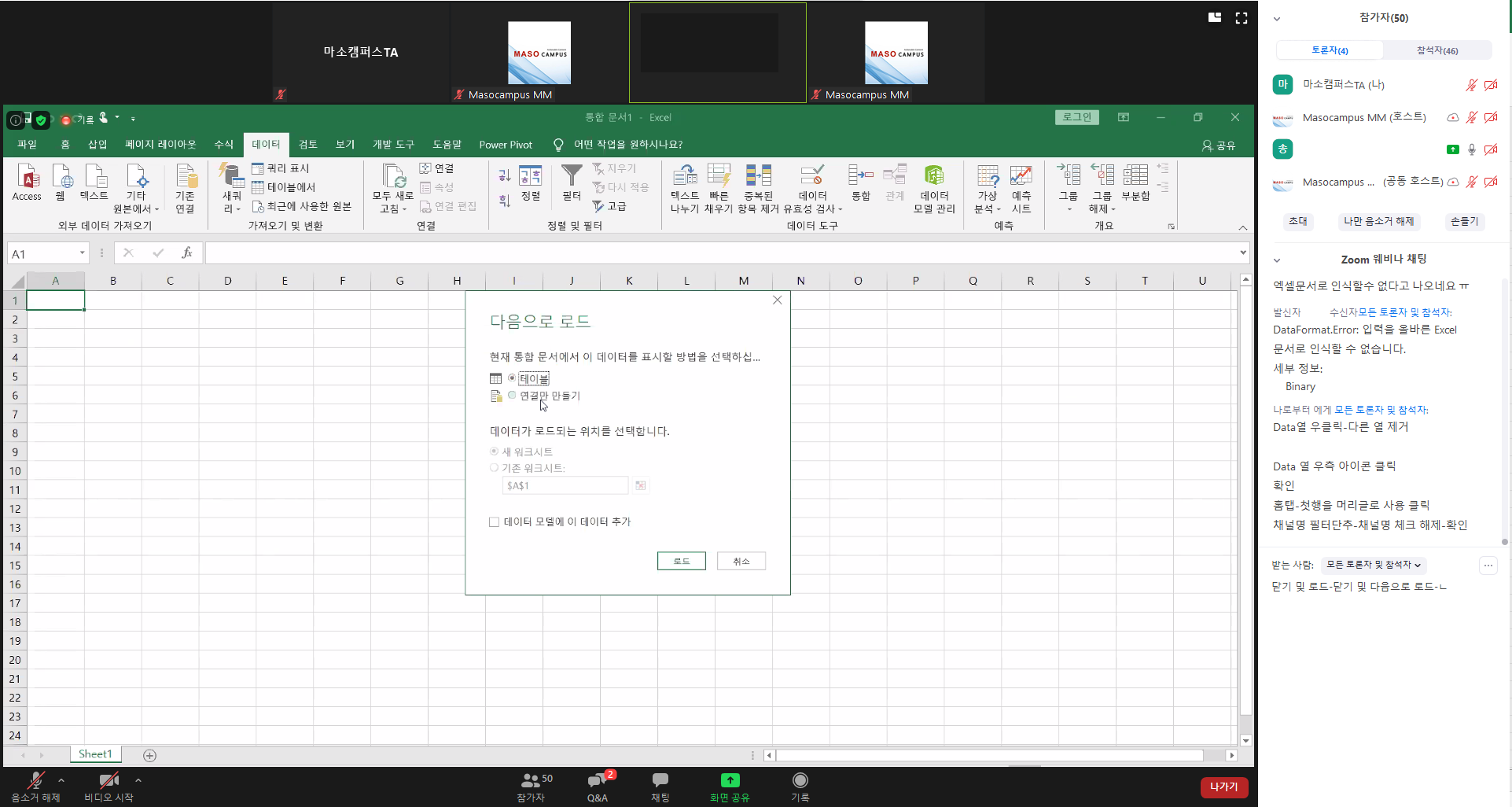Switch to Power Pivot ribbon tab

tap(505, 145)
